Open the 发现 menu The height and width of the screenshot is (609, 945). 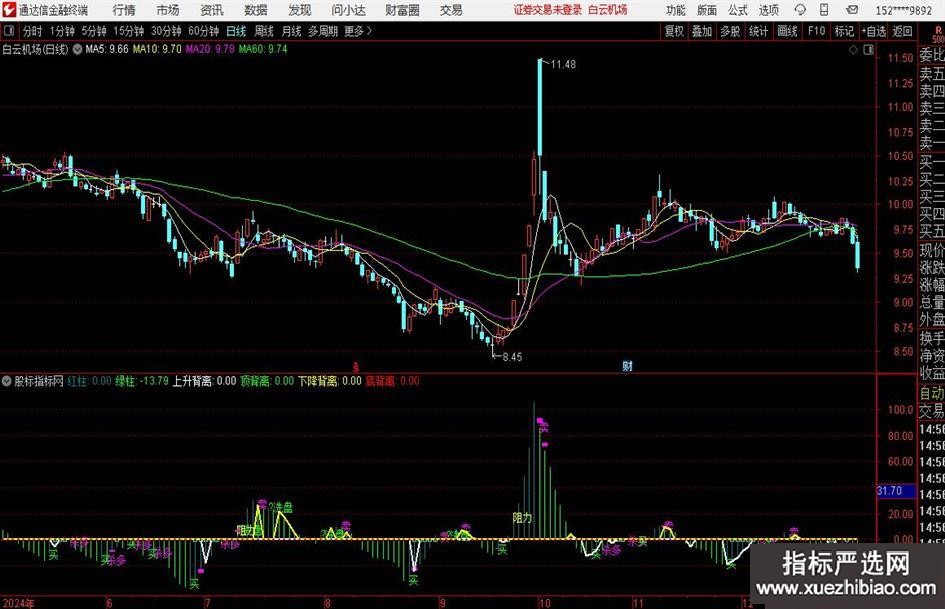click(x=300, y=10)
